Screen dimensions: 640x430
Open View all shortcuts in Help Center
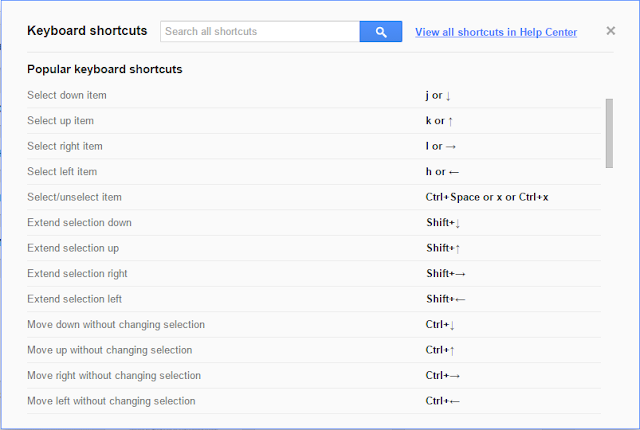(x=496, y=32)
